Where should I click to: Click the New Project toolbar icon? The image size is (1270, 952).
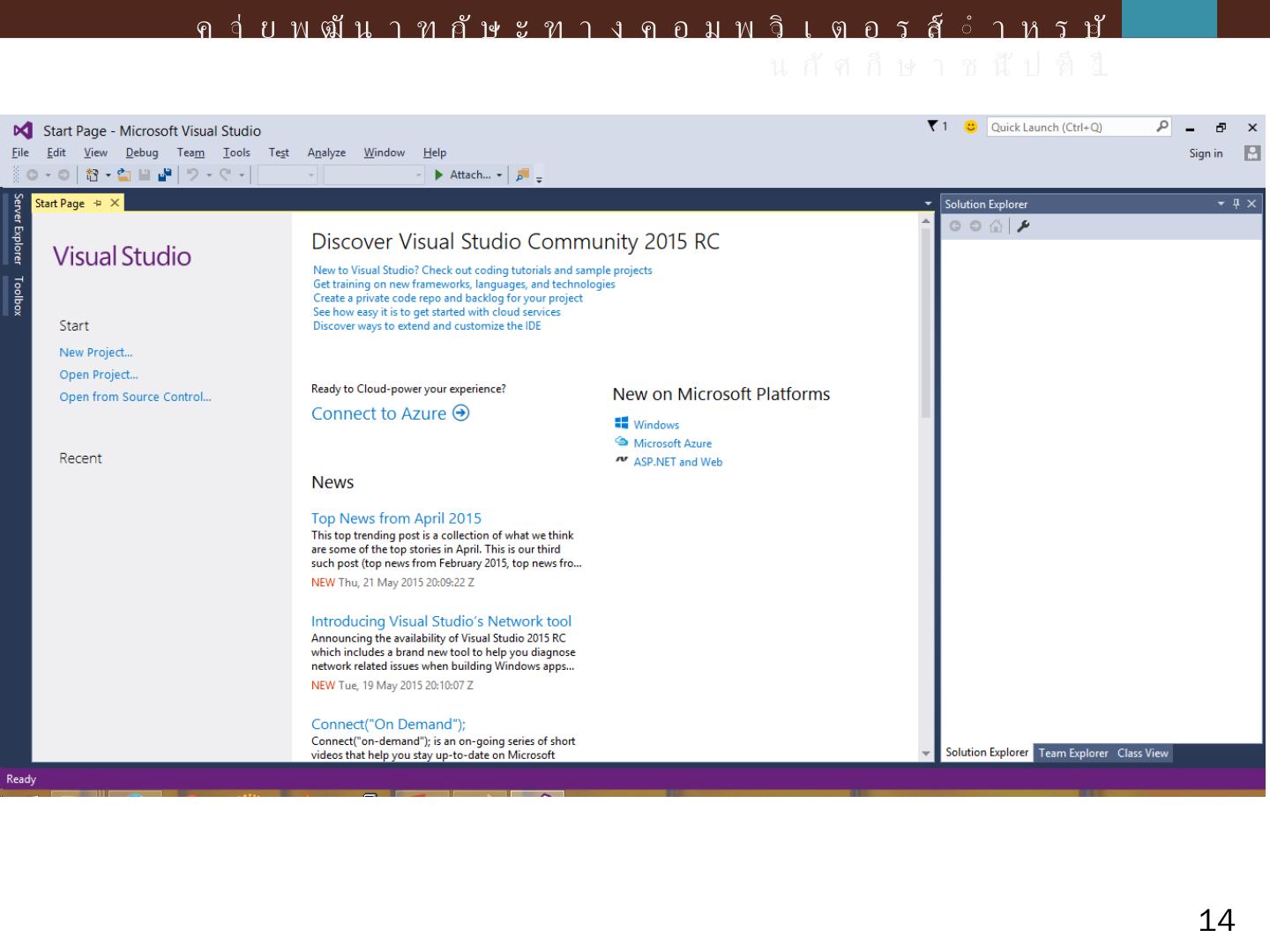(92, 175)
